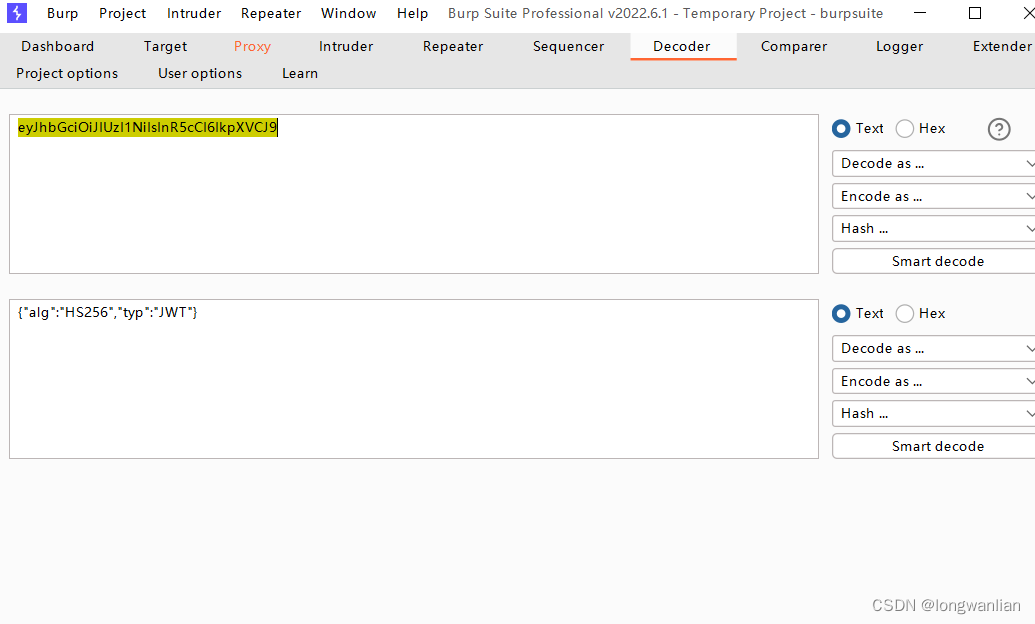
Task: Open the Repeater menu in the menu bar
Action: click(x=270, y=13)
